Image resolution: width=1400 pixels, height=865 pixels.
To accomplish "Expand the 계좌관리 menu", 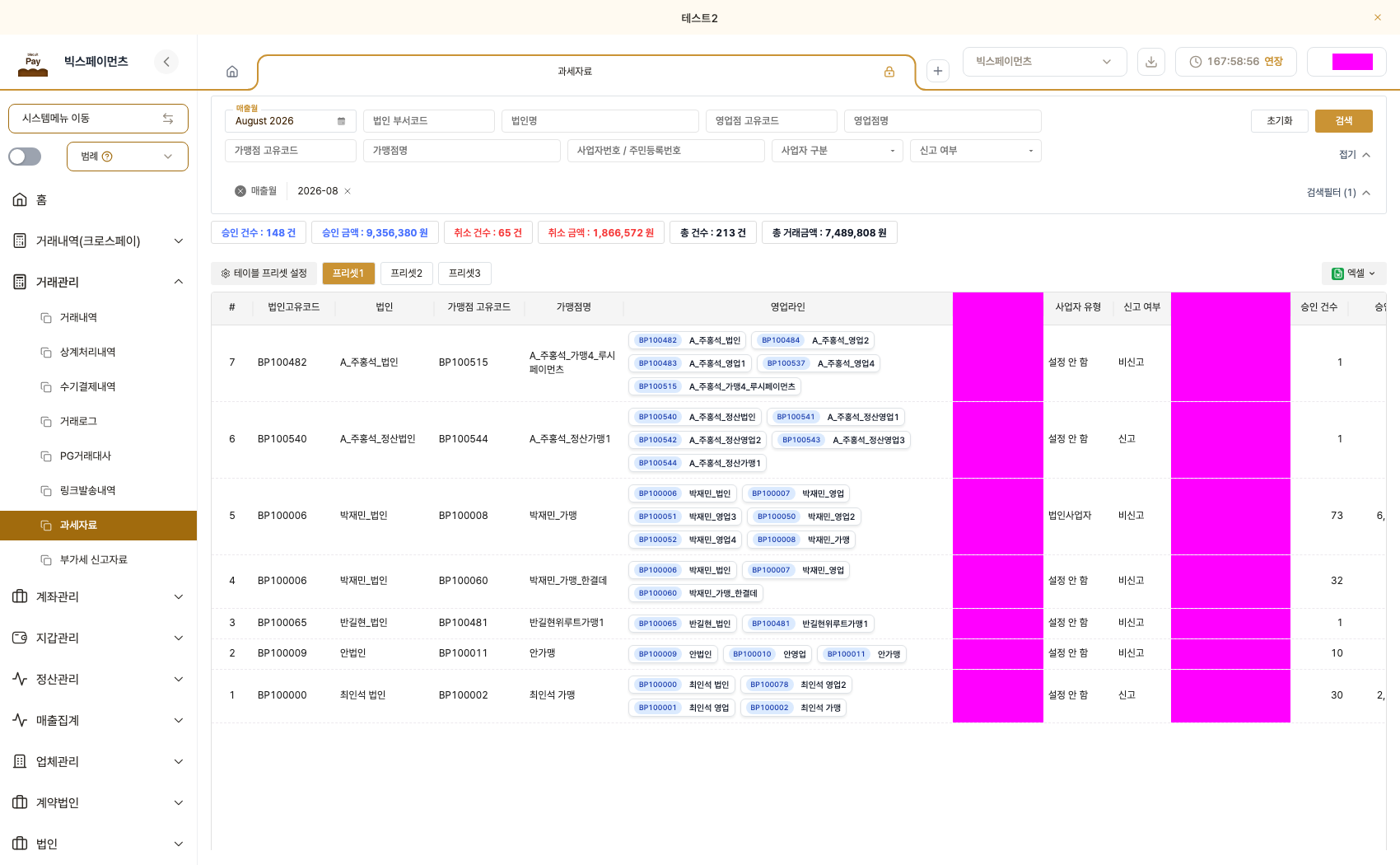I will click(x=98, y=596).
